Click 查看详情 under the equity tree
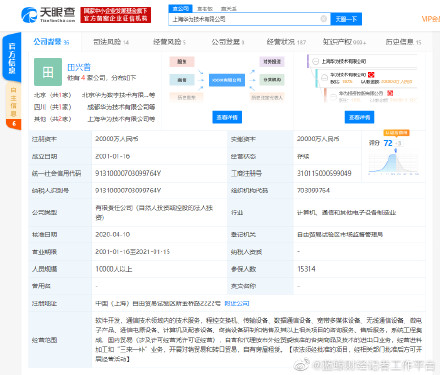This screenshot has height=375, width=440. [359, 117]
